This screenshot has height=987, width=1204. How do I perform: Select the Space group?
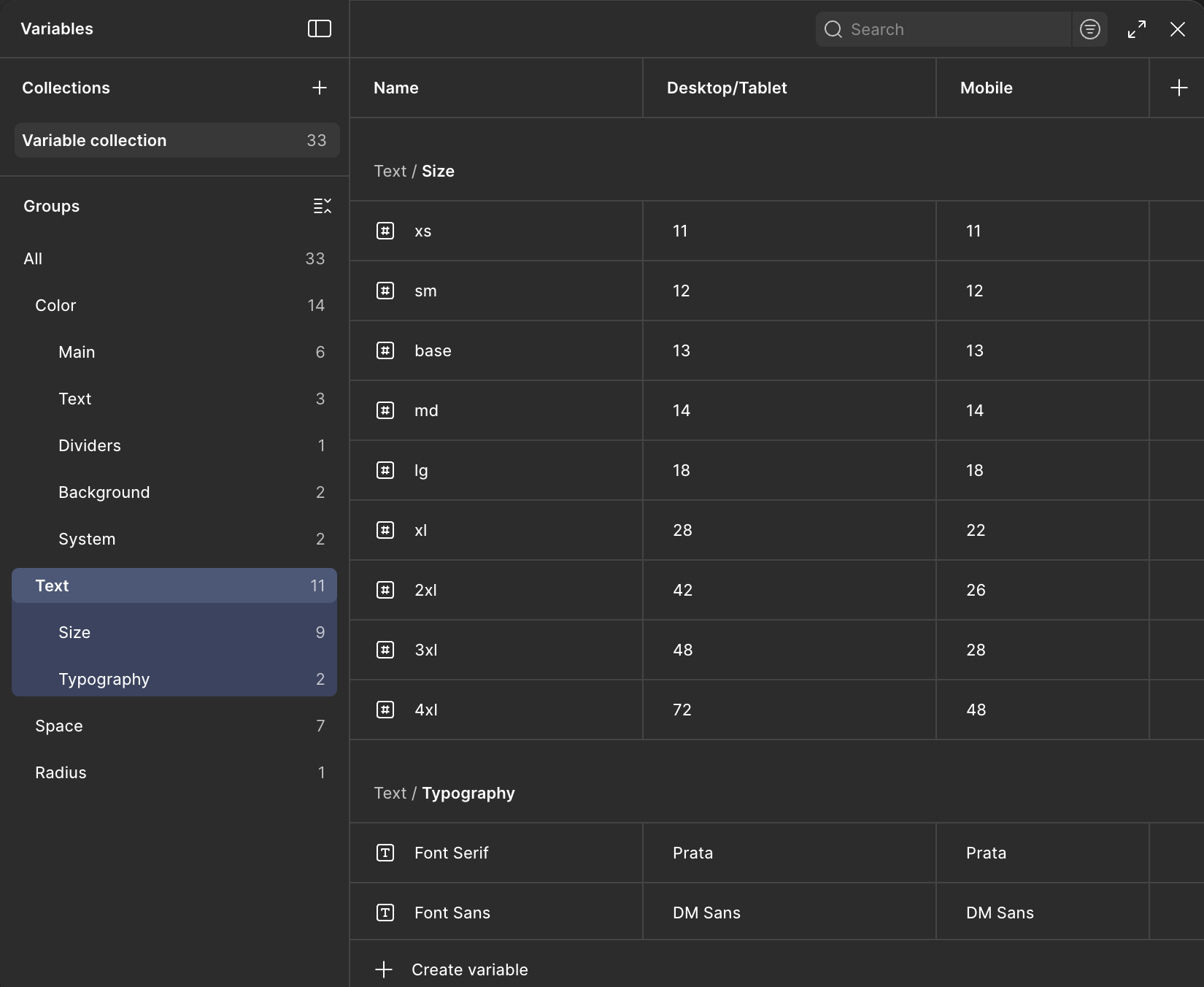click(59, 726)
